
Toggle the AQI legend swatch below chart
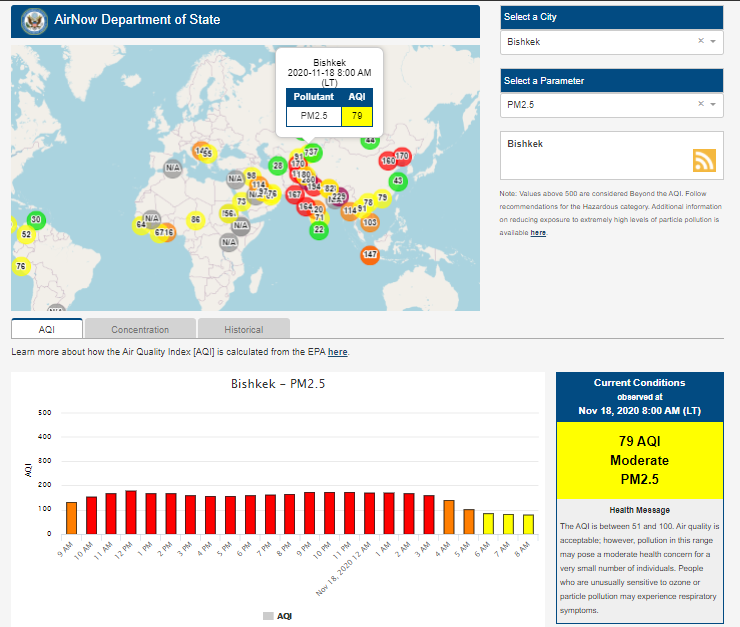pos(269,616)
